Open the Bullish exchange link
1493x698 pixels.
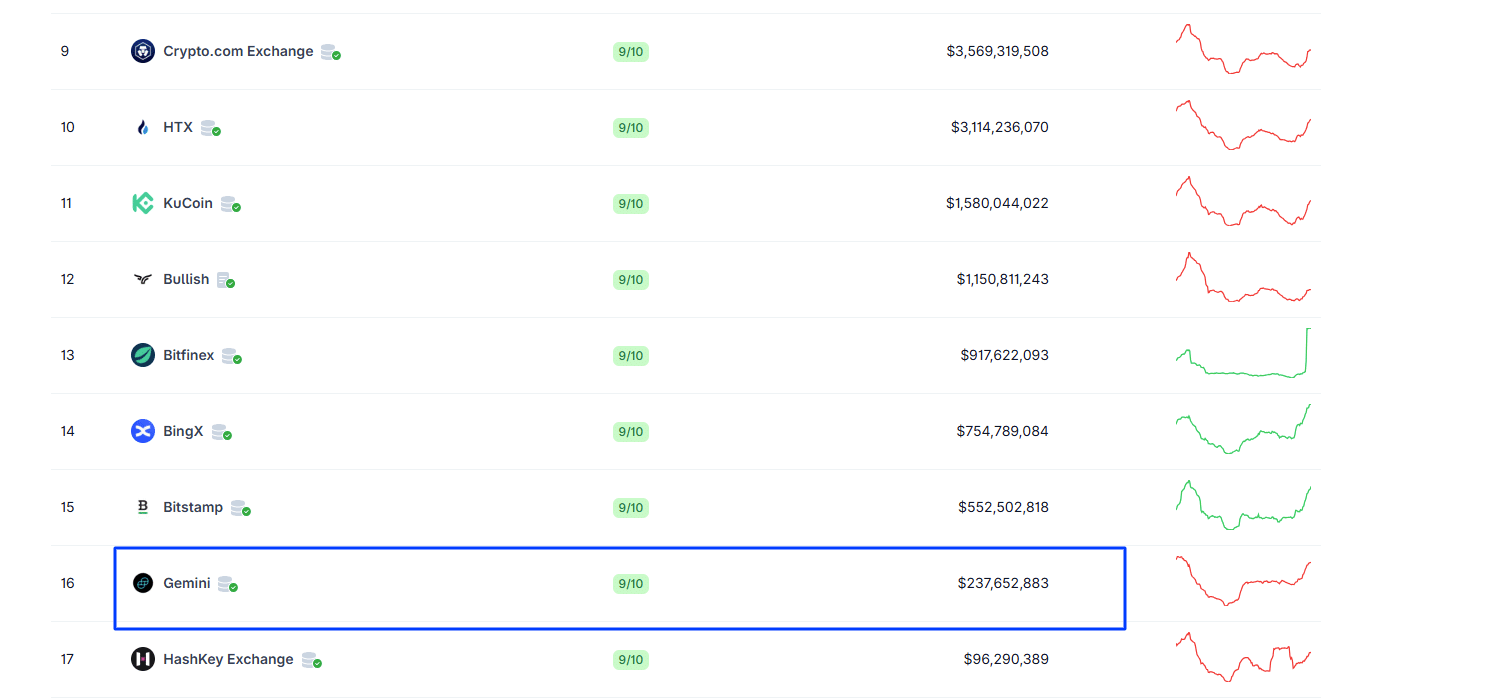pyautogui.click(x=186, y=279)
